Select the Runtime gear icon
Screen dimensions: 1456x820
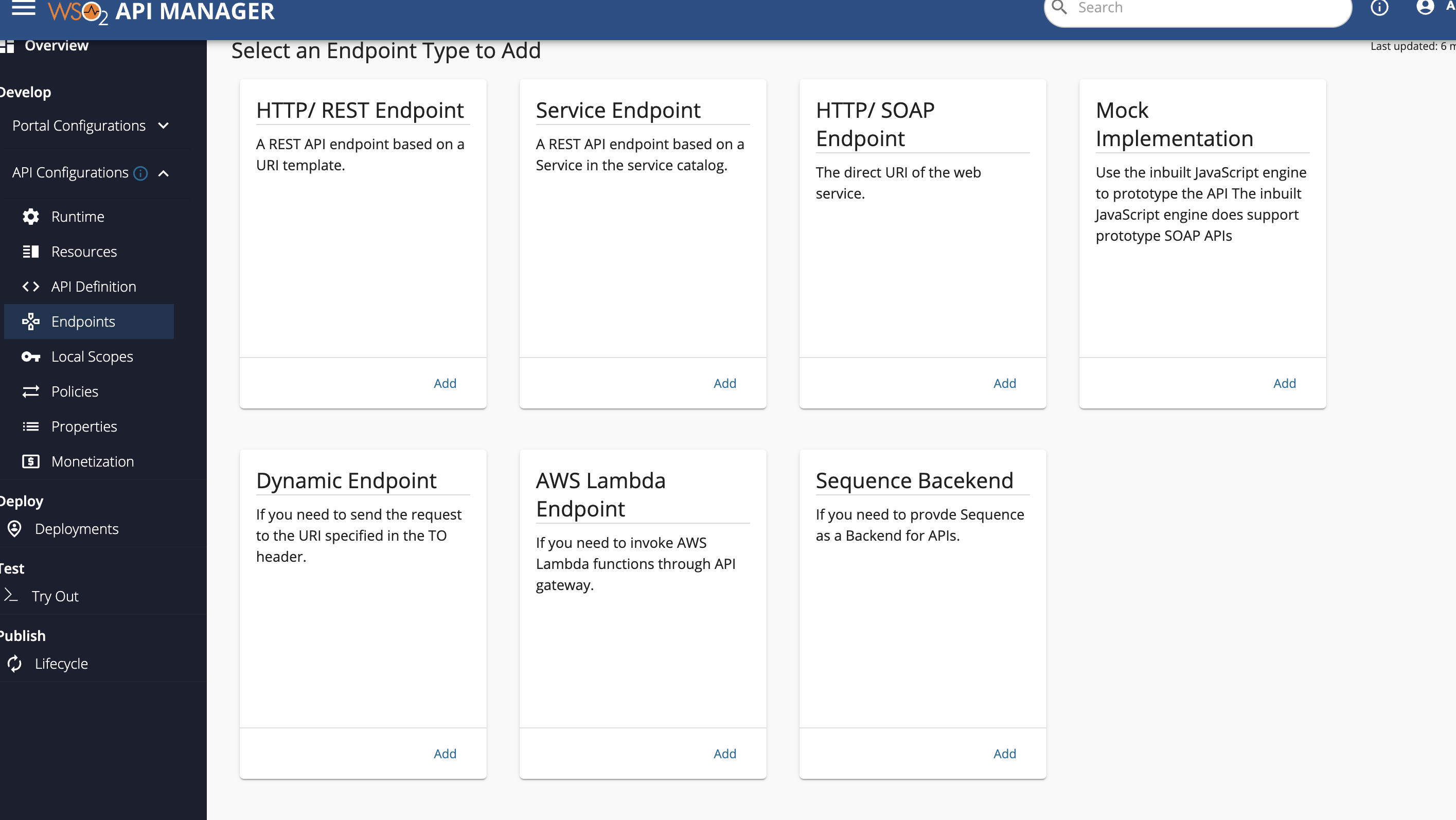click(31, 217)
